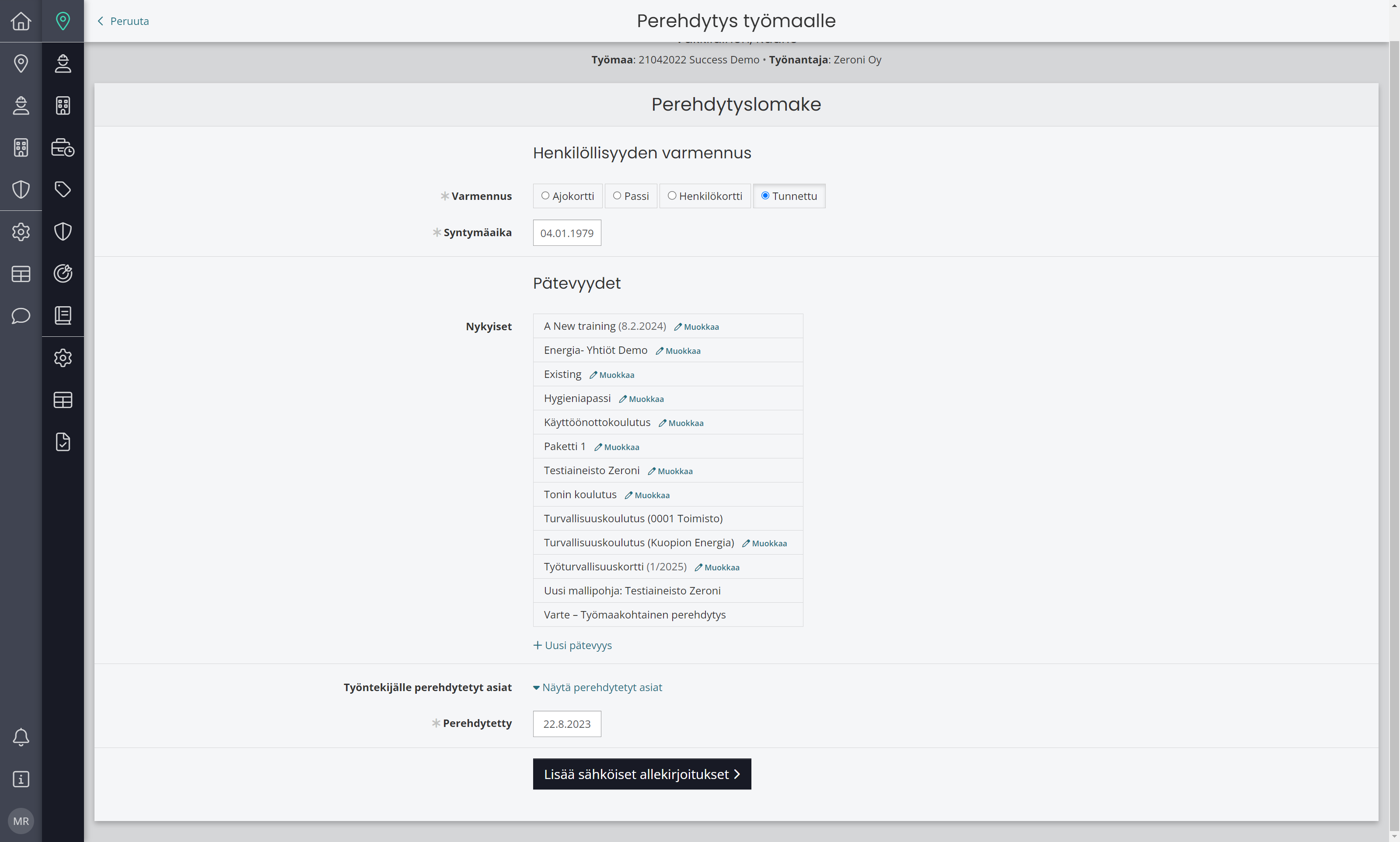Click 'Turvallisuuskoulutus (0001 Toimisto)' row
Viewport: 1400px width, 842px height.
[x=668, y=519]
